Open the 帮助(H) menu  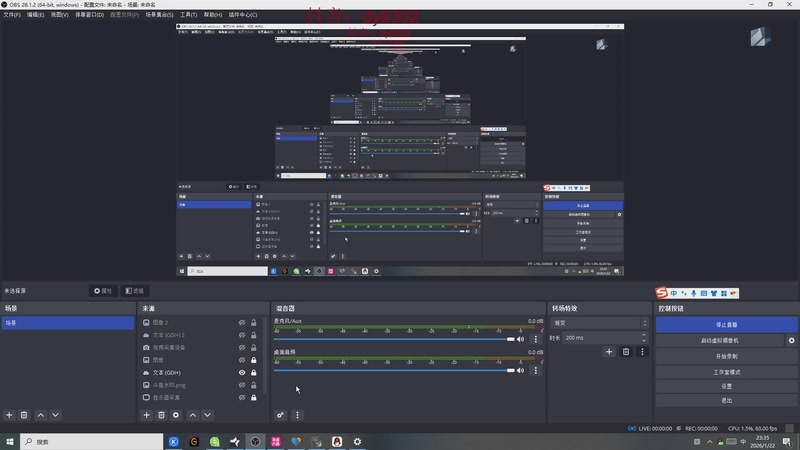click(213, 15)
